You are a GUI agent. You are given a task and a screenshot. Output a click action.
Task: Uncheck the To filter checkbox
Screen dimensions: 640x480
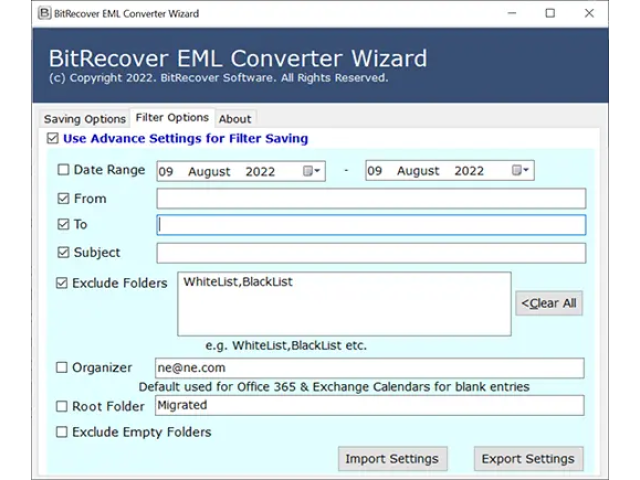64,225
